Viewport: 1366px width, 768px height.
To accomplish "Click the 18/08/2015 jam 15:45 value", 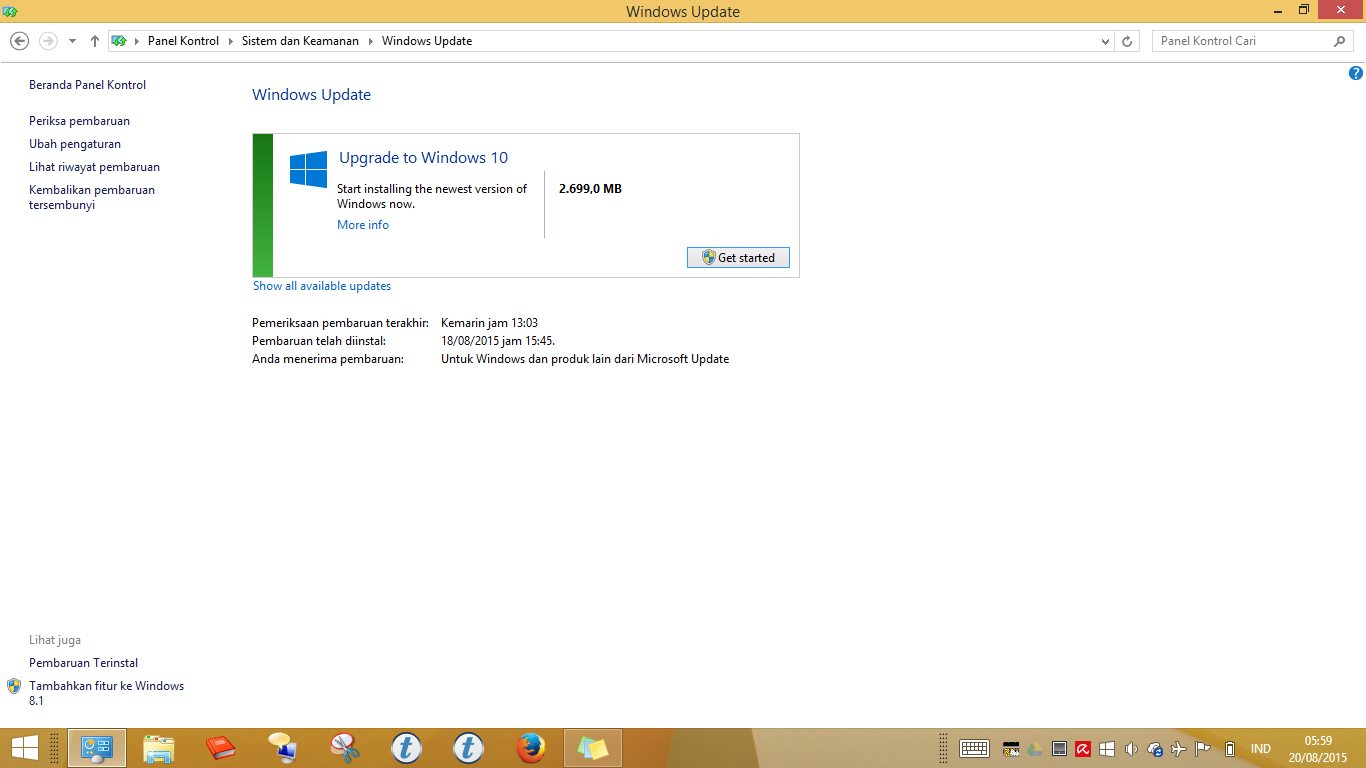I will tap(497, 341).
